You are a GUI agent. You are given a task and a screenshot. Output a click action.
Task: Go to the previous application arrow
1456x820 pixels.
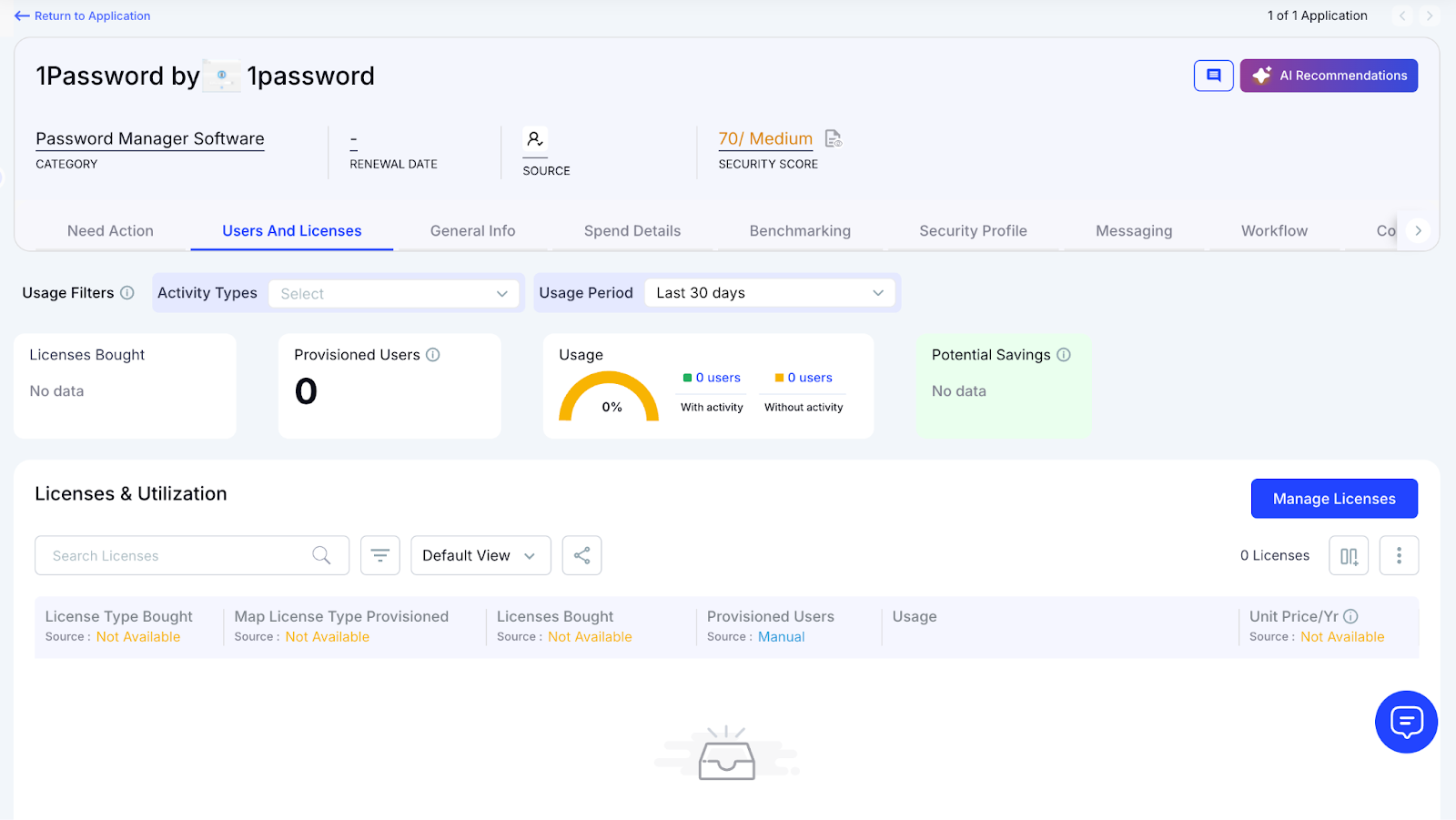click(x=1402, y=15)
